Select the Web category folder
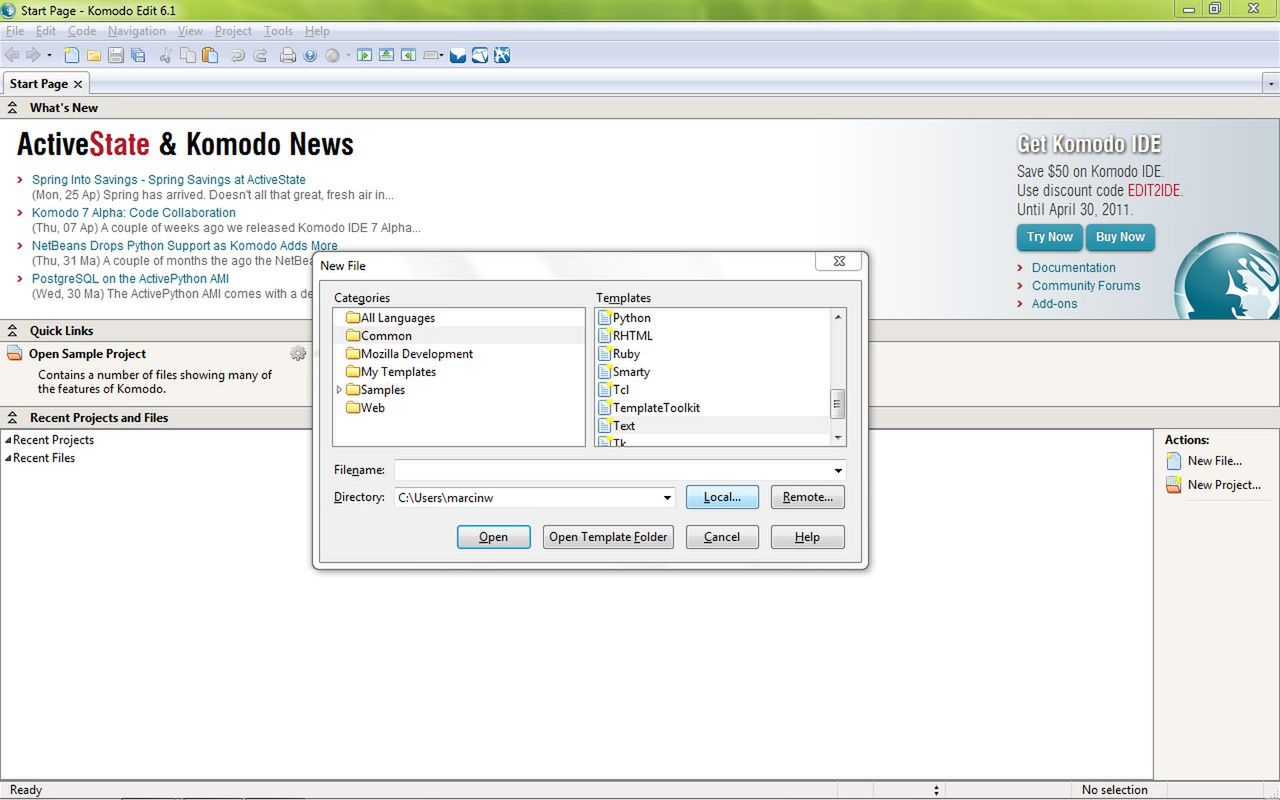Viewport: 1280px width, 800px height. click(x=365, y=408)
